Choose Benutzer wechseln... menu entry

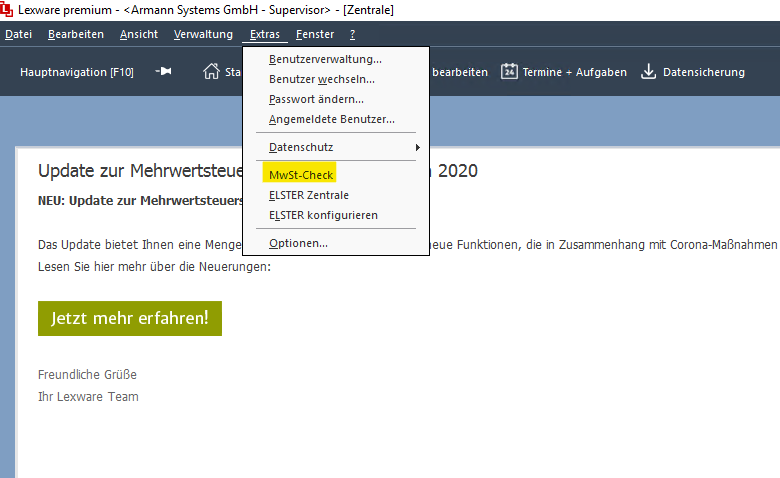tap(336, 79)
